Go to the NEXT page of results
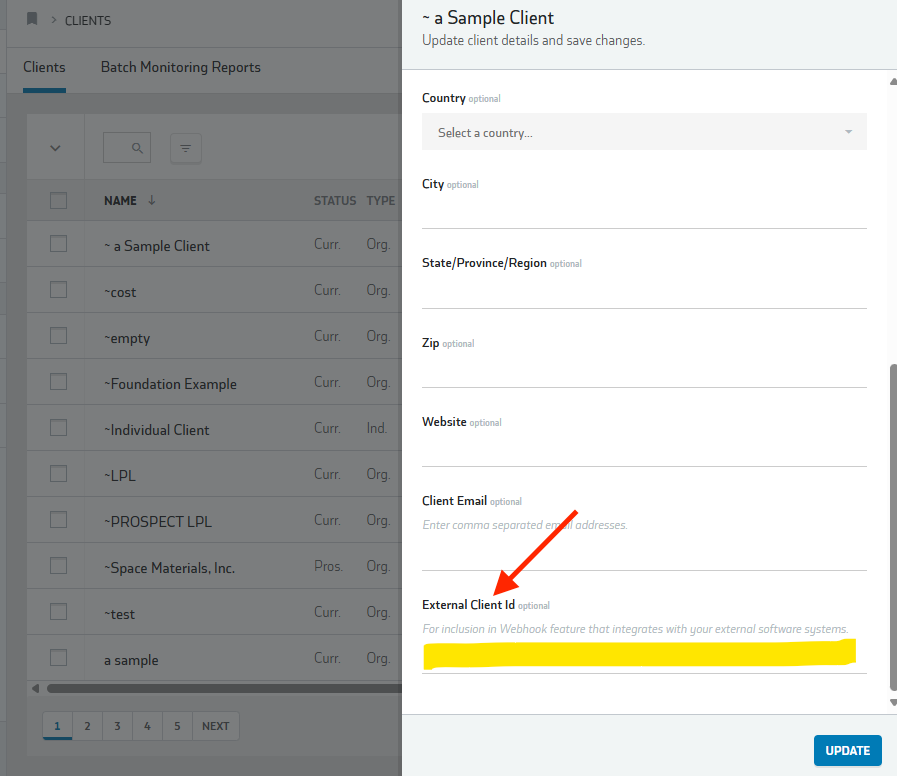This screenshot has width=897, height=776. (215, 726)
